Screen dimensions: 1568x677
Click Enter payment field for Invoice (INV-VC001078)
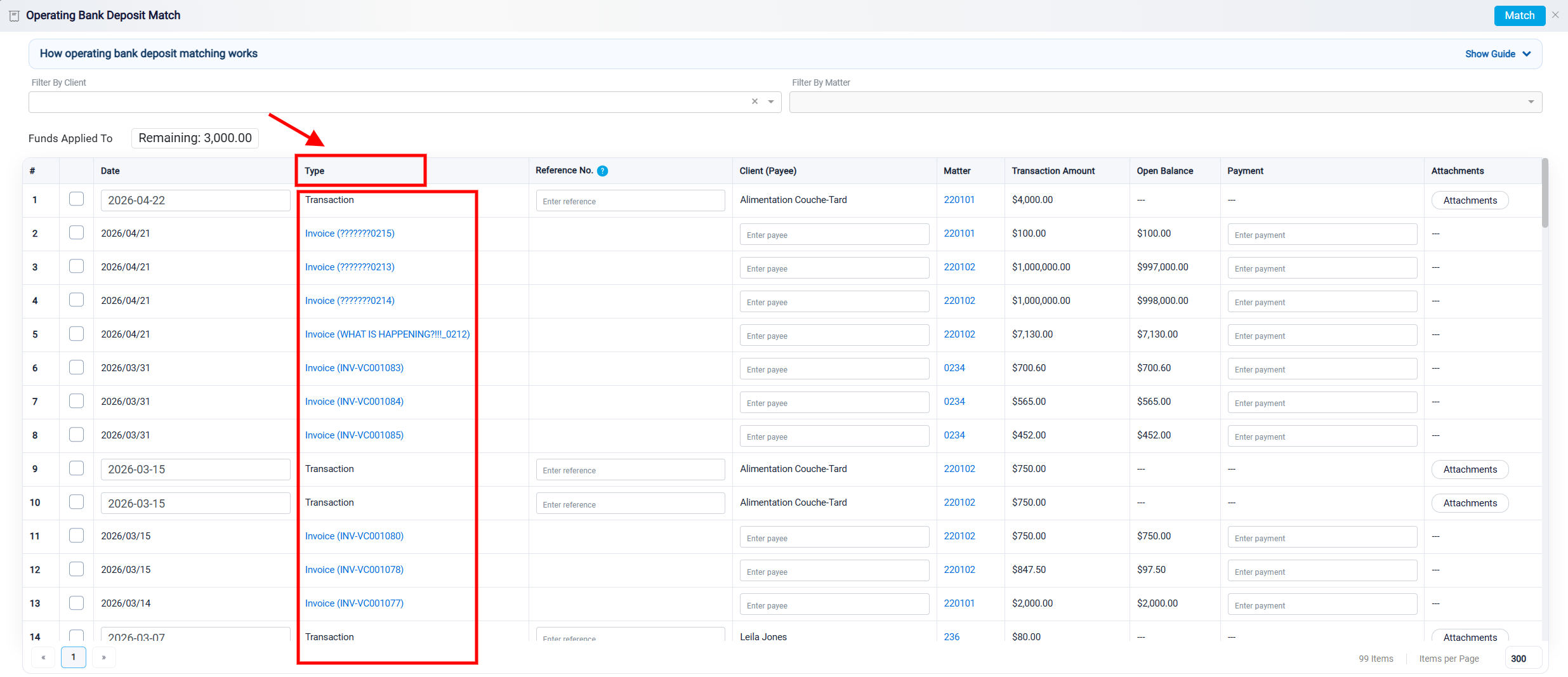1322,570
